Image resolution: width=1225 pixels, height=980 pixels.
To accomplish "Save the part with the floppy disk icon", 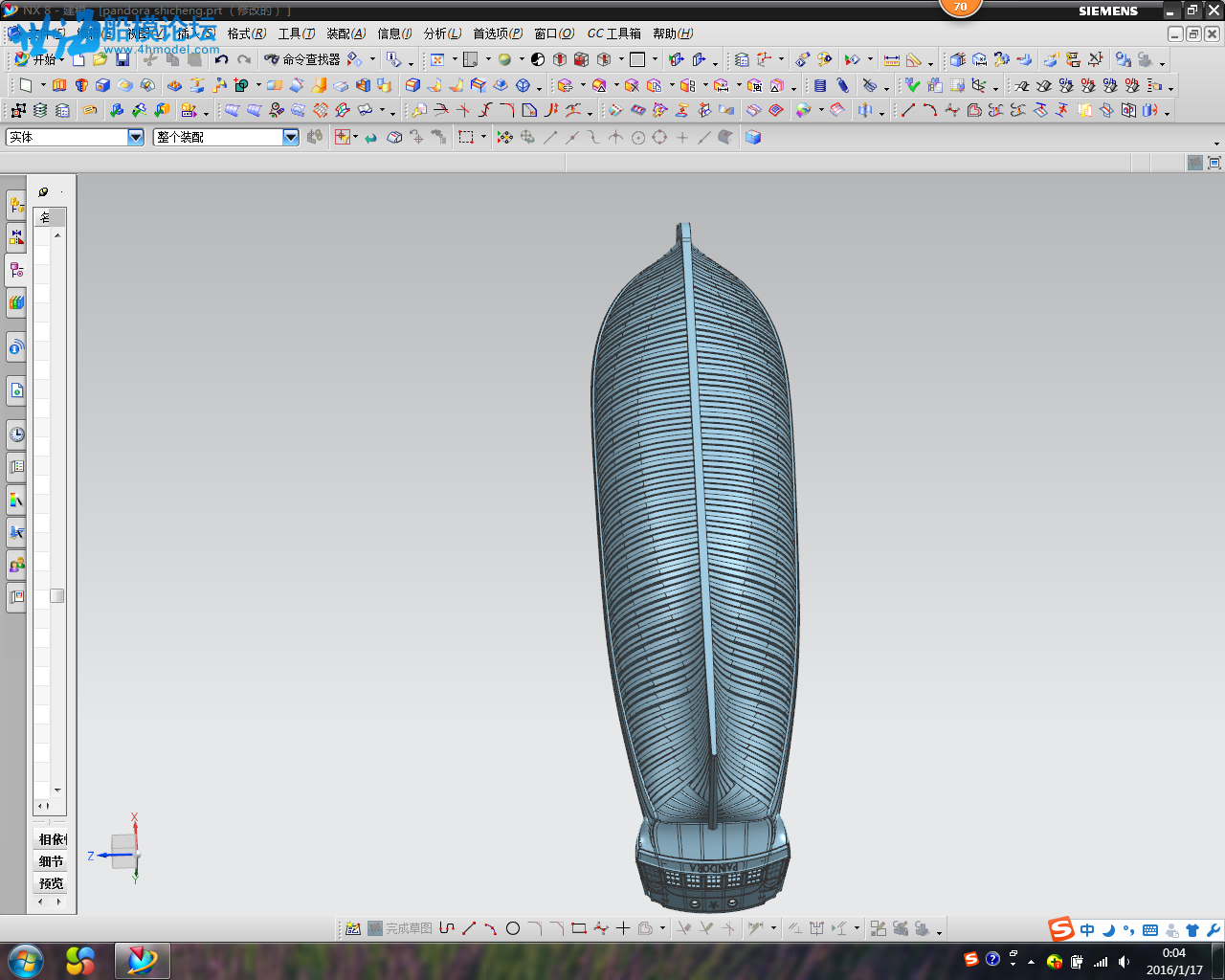I will point(122,59).
